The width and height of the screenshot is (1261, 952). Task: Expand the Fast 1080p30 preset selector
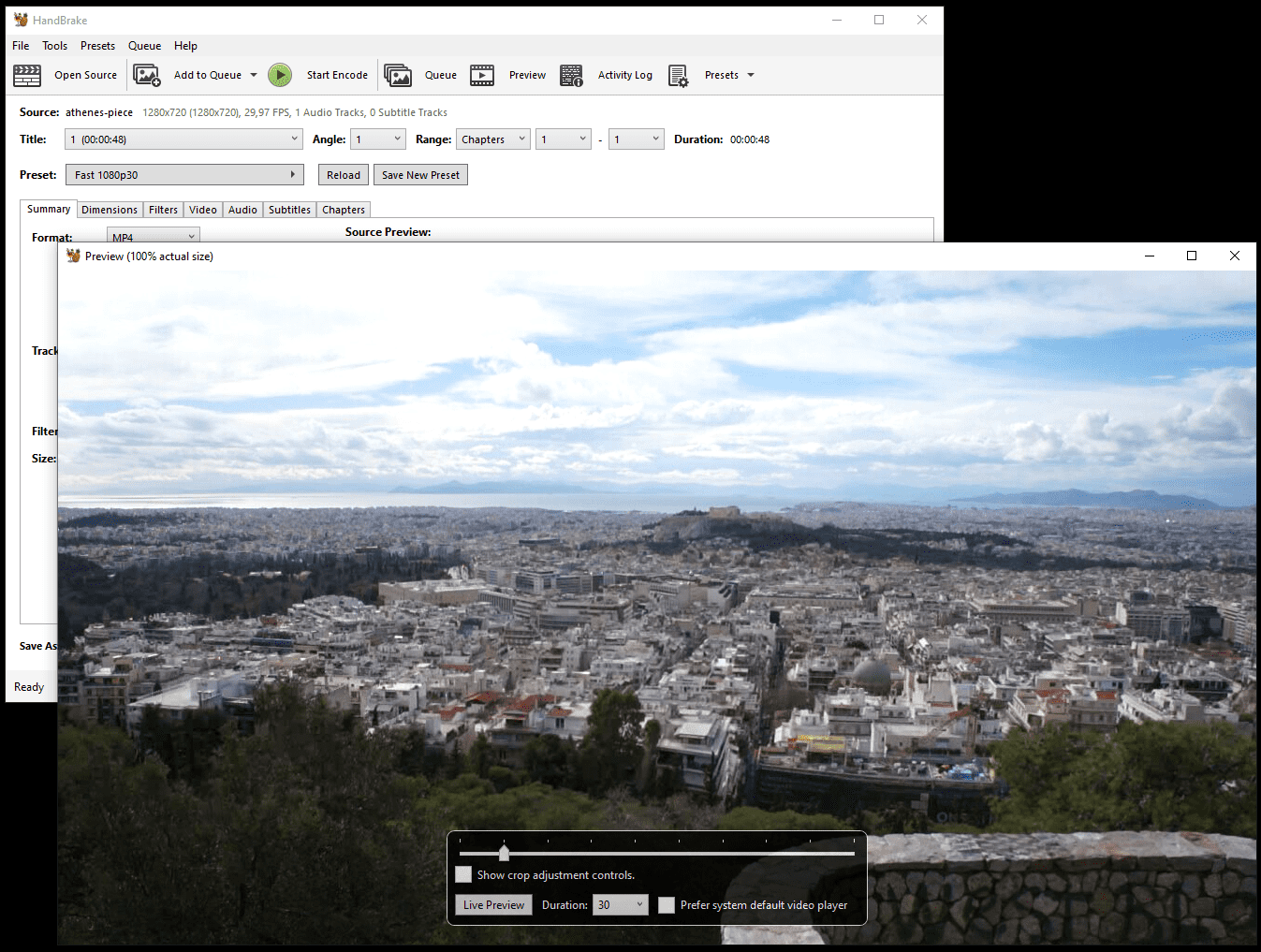184,175
